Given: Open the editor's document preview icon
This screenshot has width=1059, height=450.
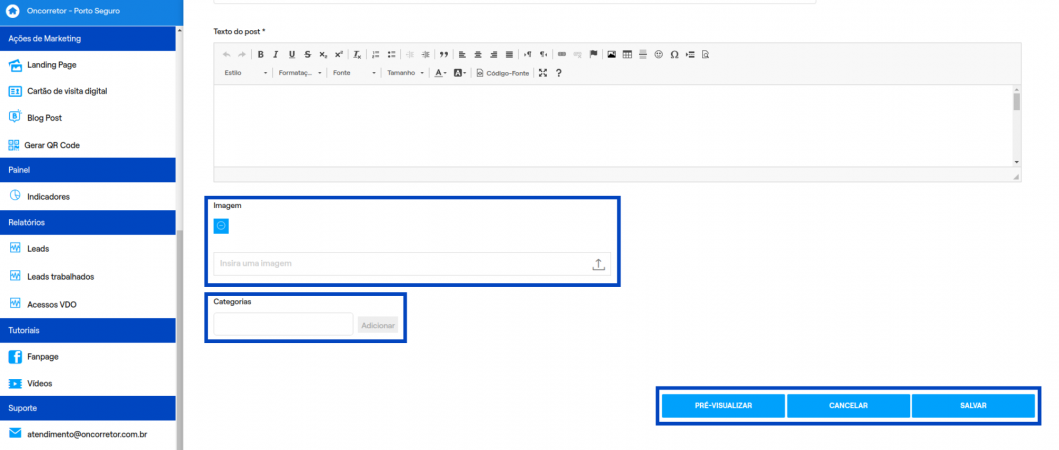Looking at the screenshot, I should pos(705,55).
